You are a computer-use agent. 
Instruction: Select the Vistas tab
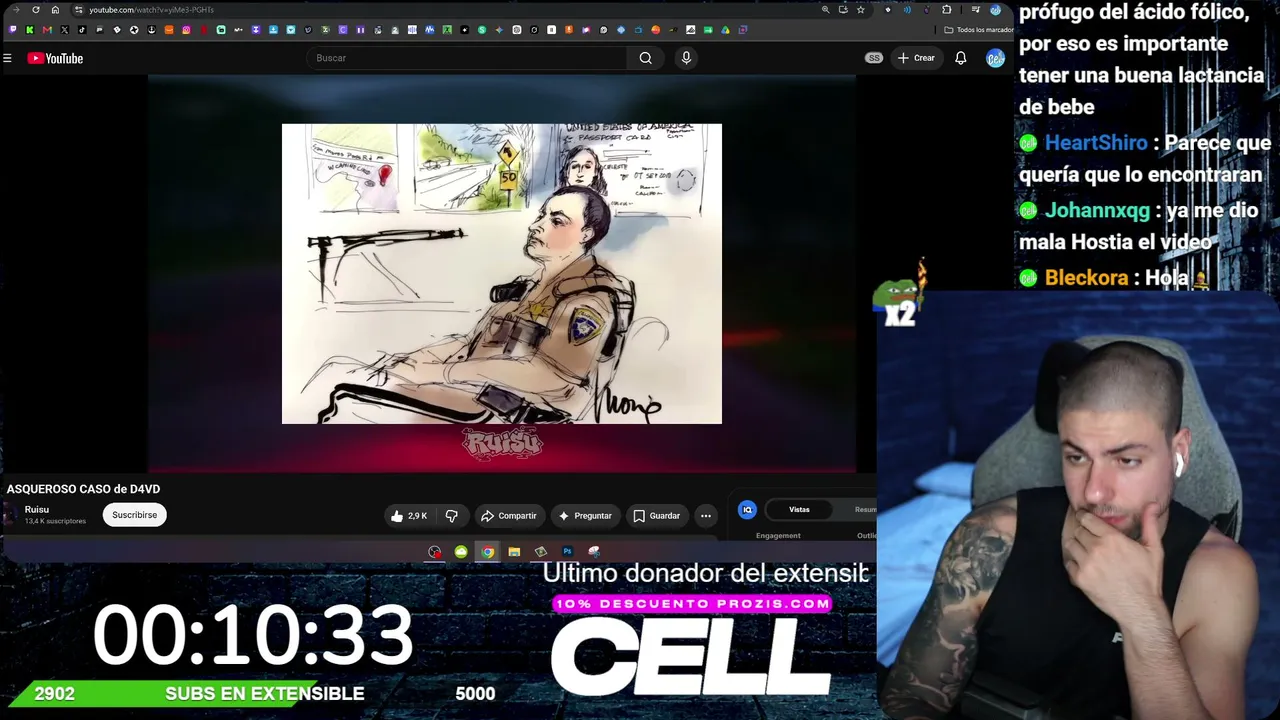point(799,510)
